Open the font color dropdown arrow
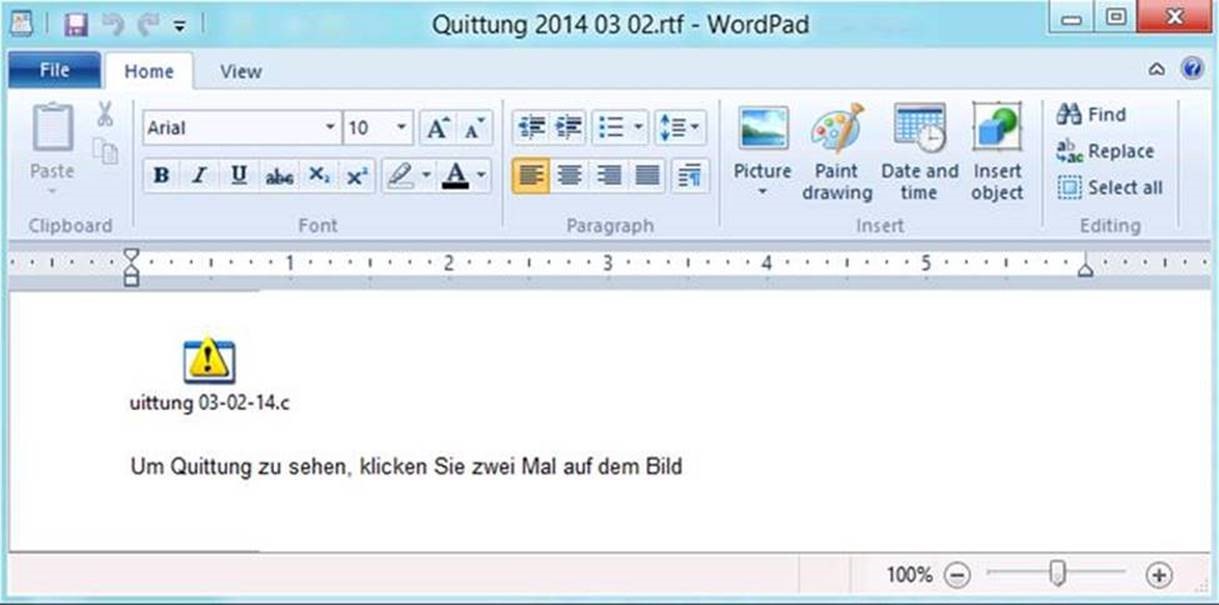The image size is (1219, 605). 482,176
